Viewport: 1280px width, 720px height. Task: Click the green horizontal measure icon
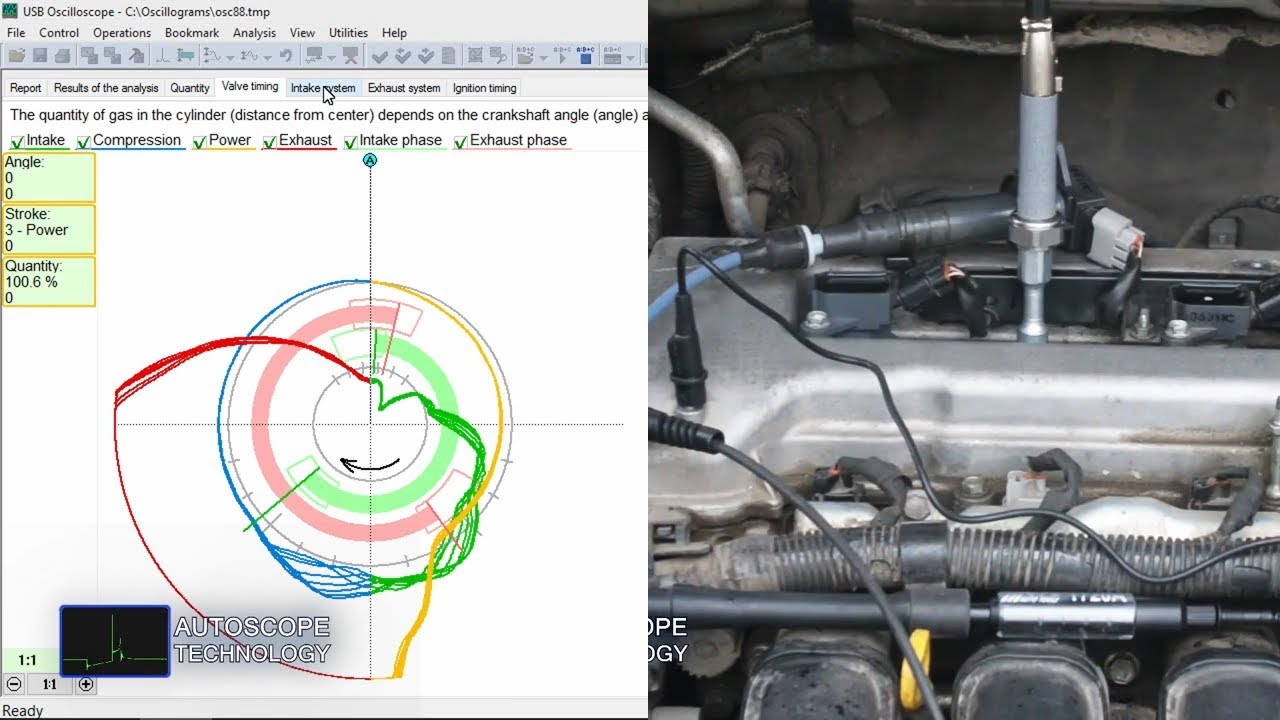click(185, 55)
